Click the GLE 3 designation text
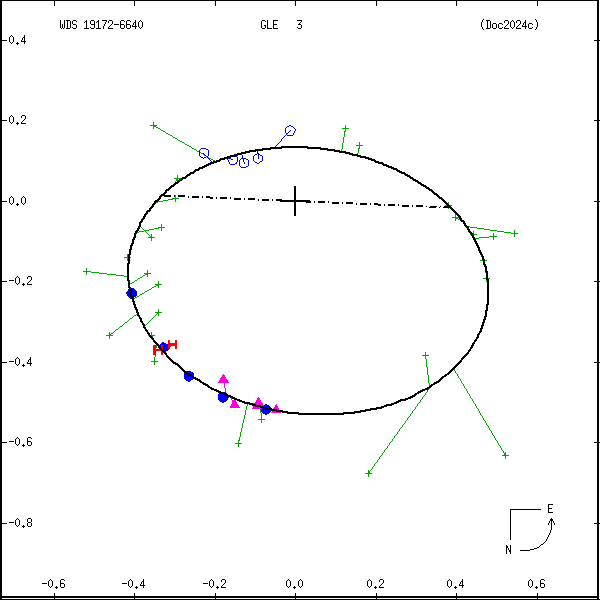Screen dimensions: 600x600 (x=274, y=24)
